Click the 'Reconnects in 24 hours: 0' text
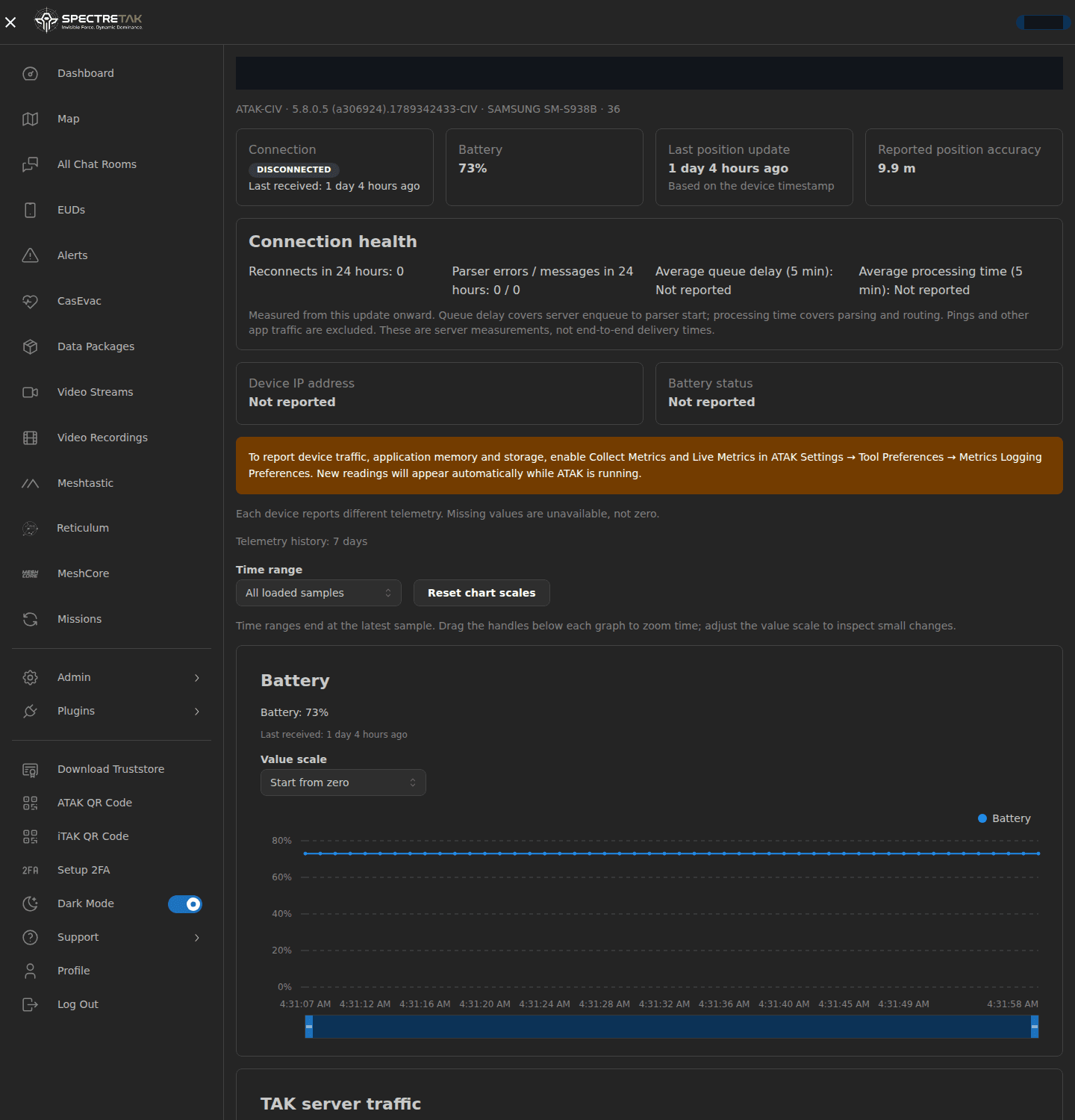Image resolution: width=1075 pixels, height=1120 pixels. point(326,272)
